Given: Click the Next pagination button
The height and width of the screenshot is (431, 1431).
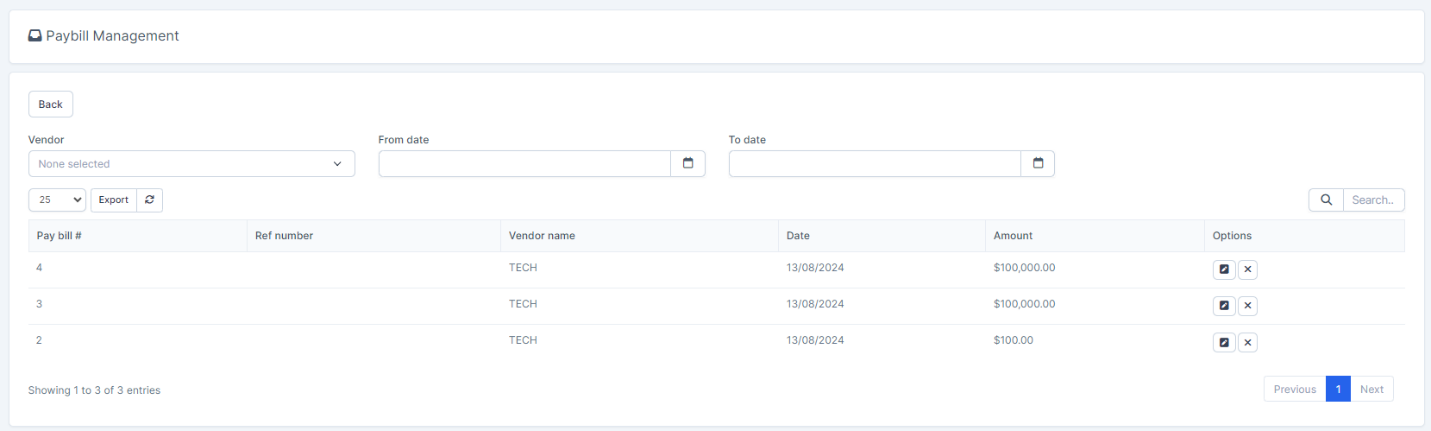Looking at the screenshot, I should [1372, 390].
